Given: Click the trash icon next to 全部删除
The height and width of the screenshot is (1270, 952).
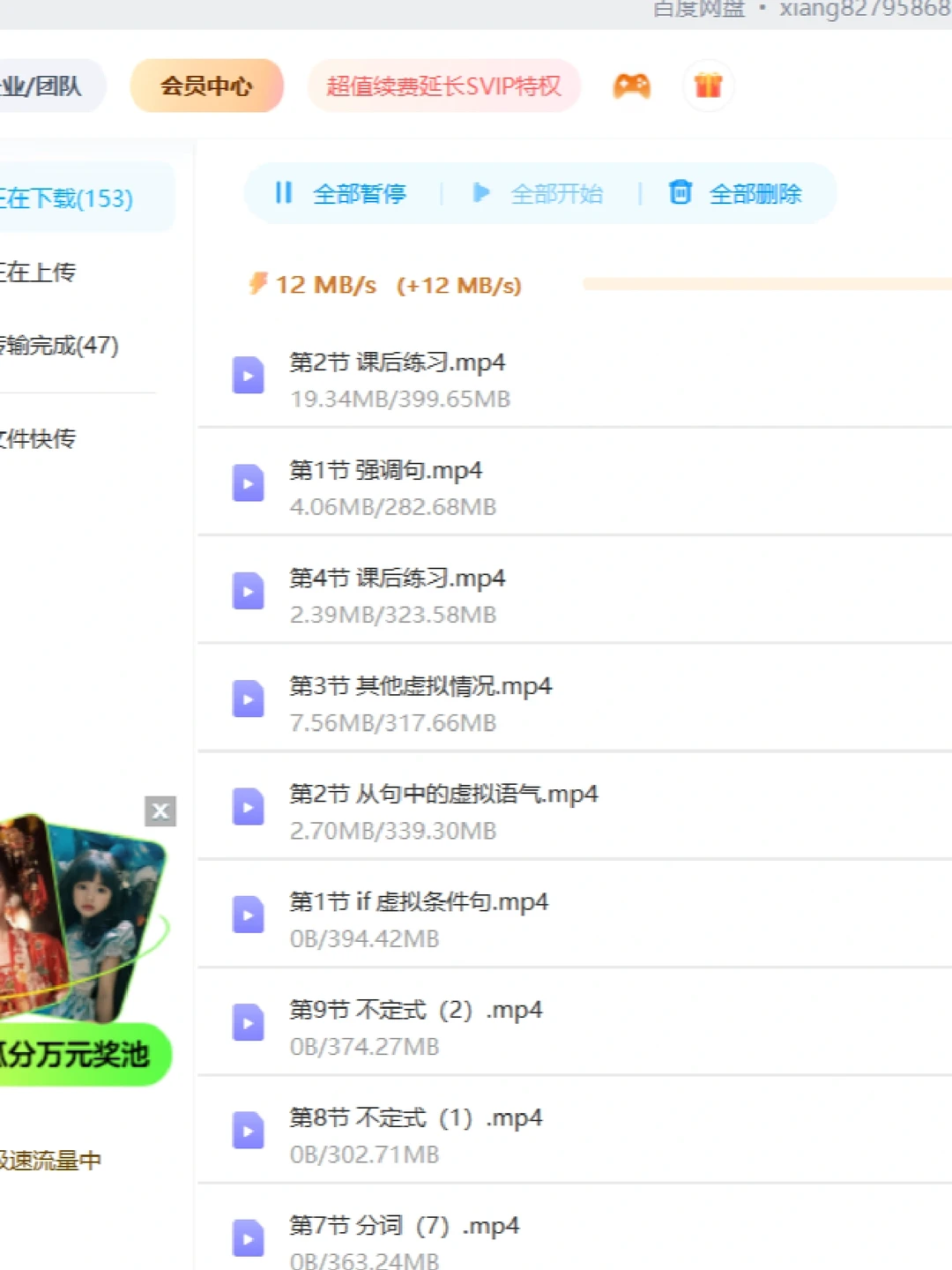Looking at the screenshot, I should tap(680, 193).
